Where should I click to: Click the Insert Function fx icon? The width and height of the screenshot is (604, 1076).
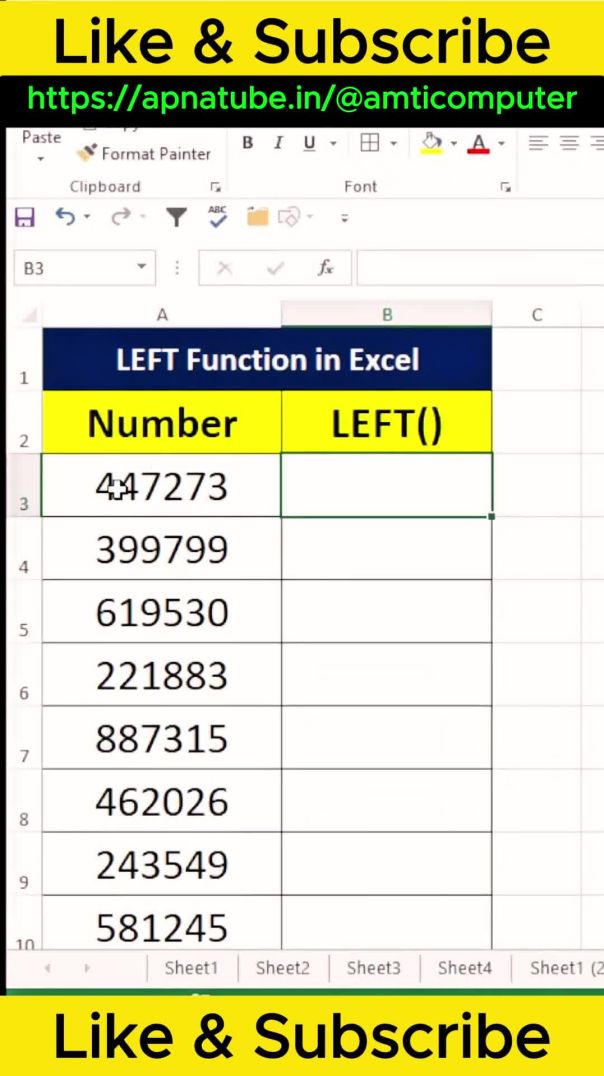tap(325, 268)
